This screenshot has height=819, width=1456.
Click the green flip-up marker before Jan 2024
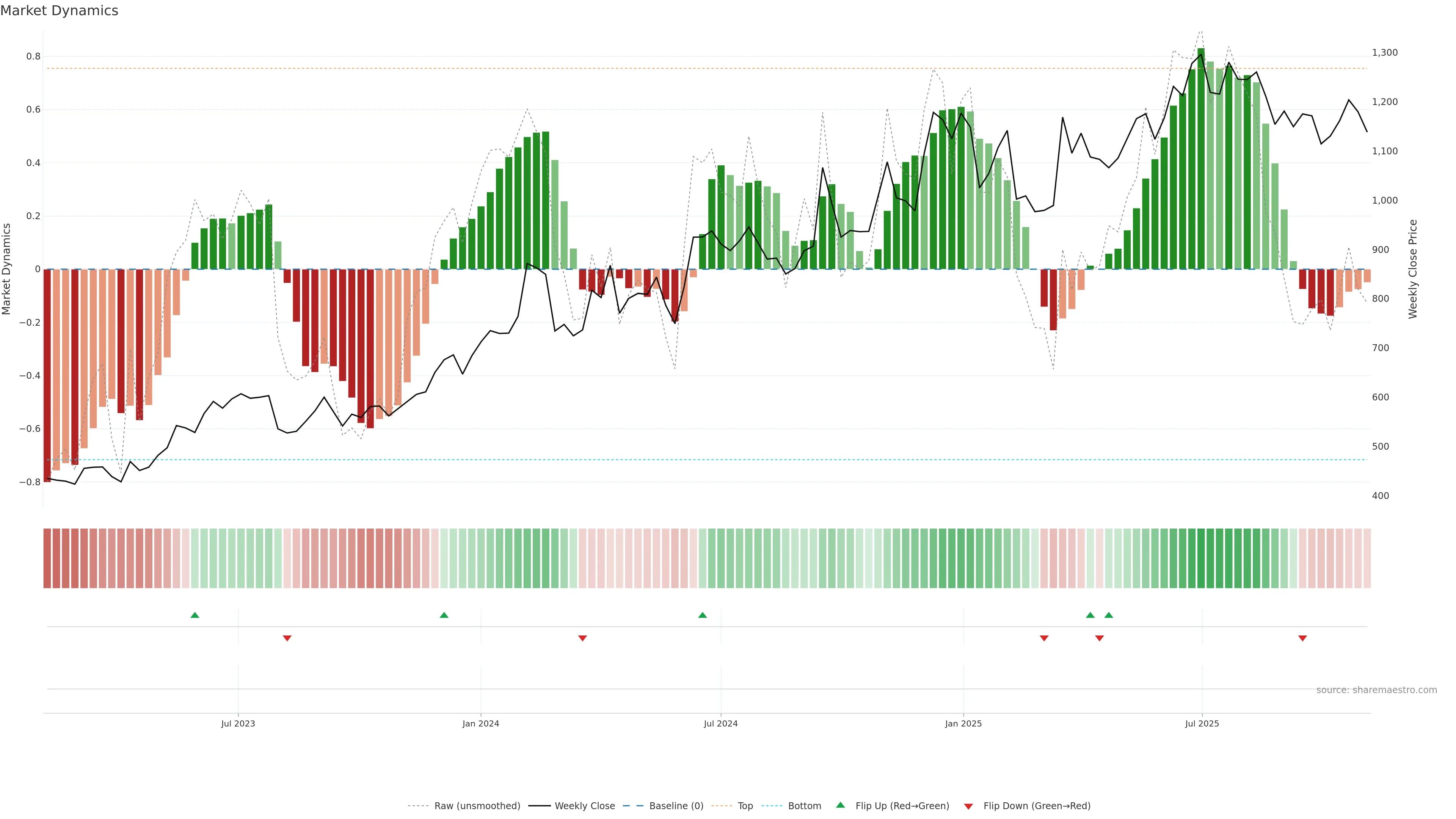[444, 615]
